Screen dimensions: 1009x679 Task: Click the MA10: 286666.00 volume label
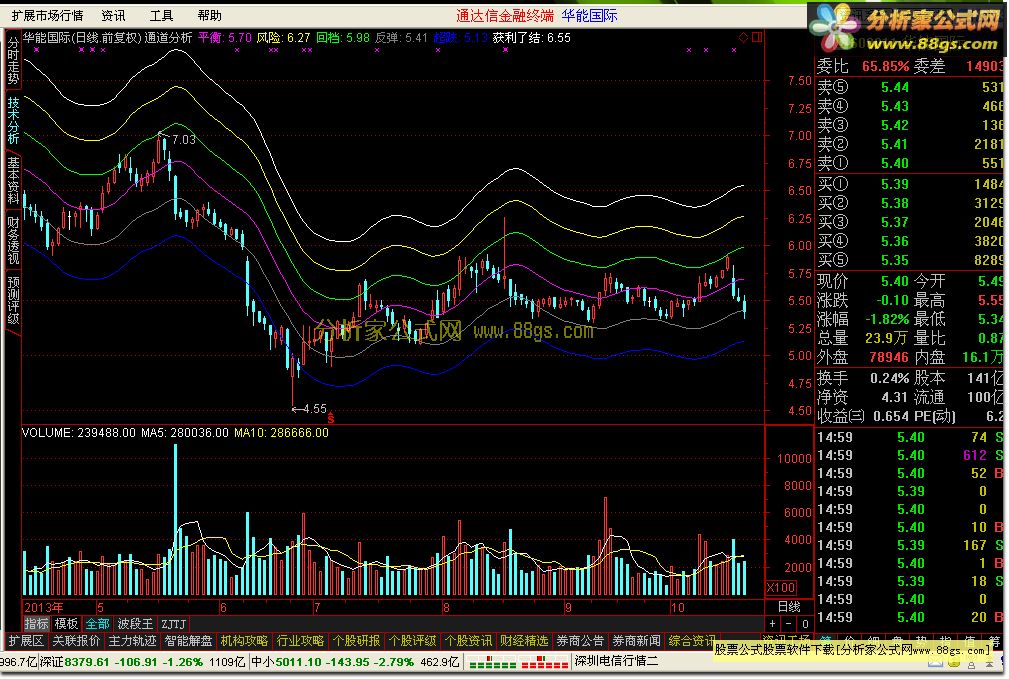click(x=281, y=433)
